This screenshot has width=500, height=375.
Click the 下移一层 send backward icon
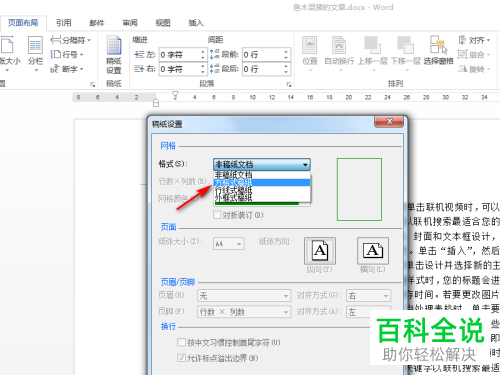click(x=405, y=53)
